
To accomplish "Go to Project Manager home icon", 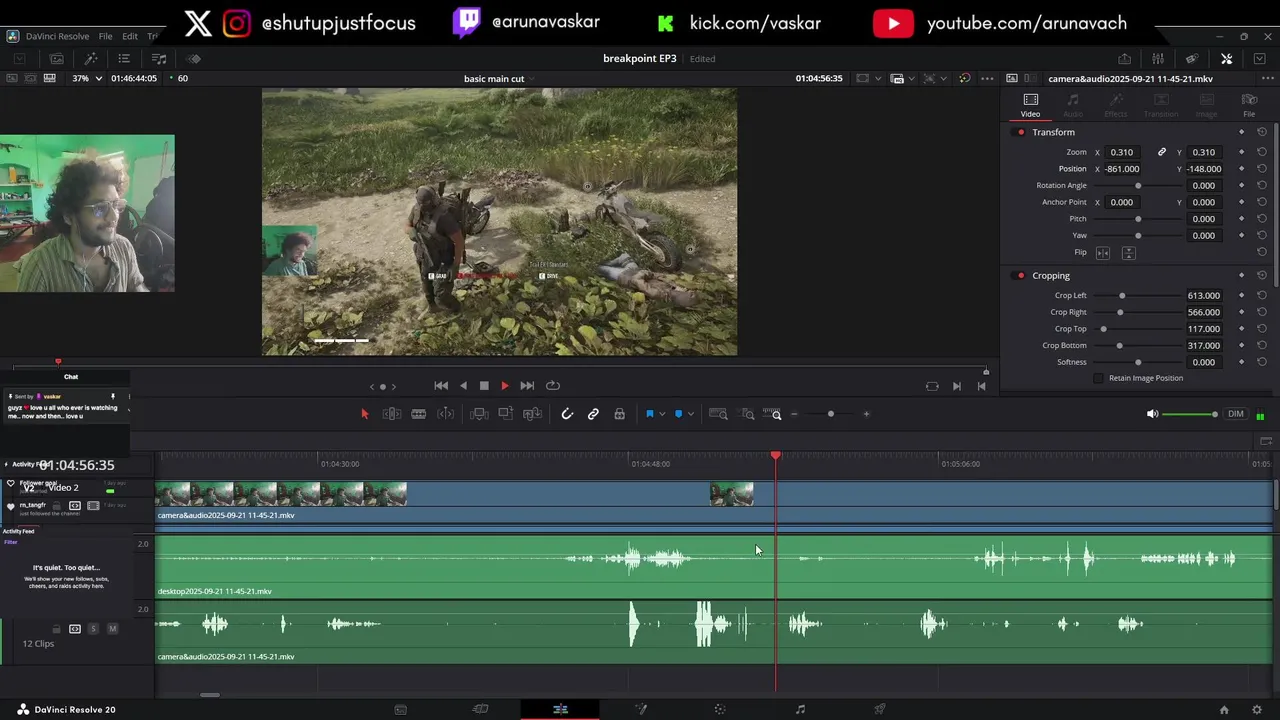I will [1224, 710].
